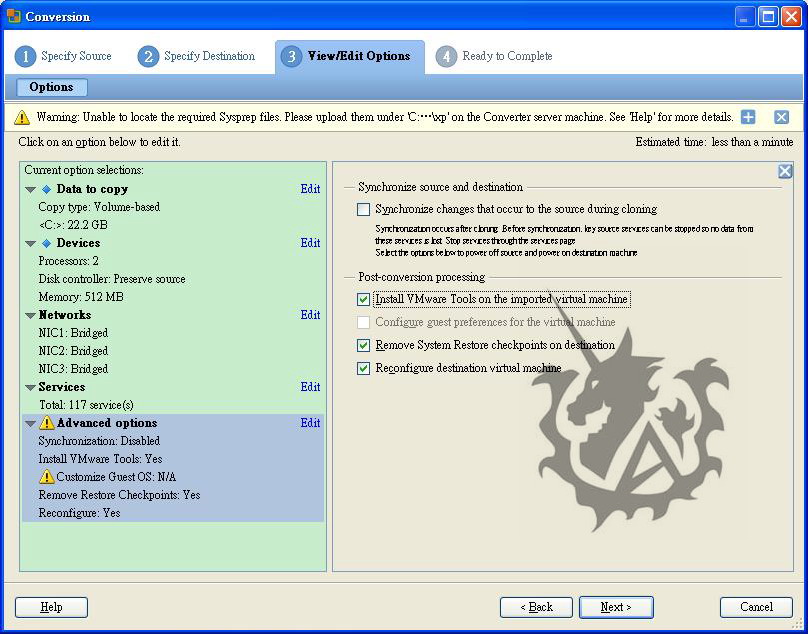Click the Advanced options heading

point(107,423)
